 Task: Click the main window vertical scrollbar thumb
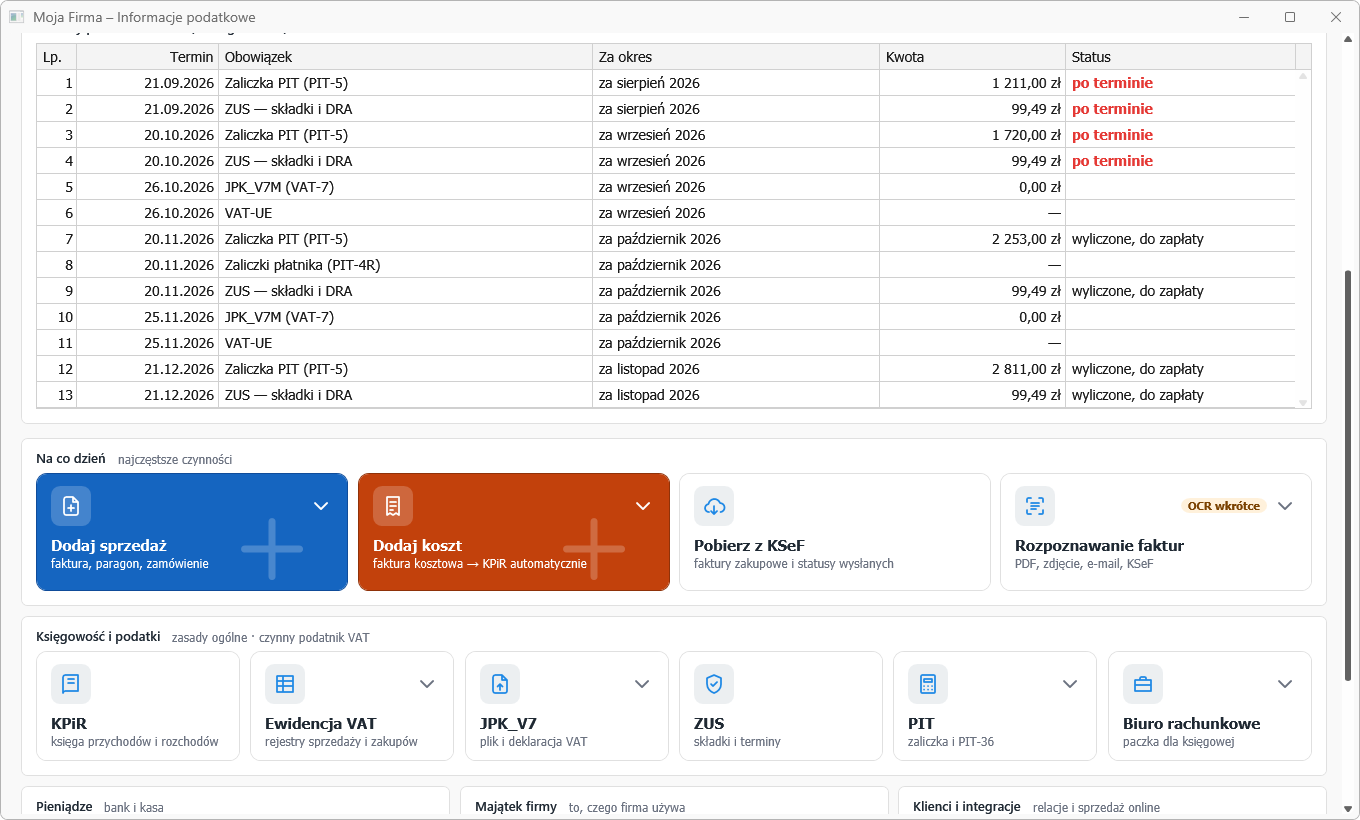1350,476
